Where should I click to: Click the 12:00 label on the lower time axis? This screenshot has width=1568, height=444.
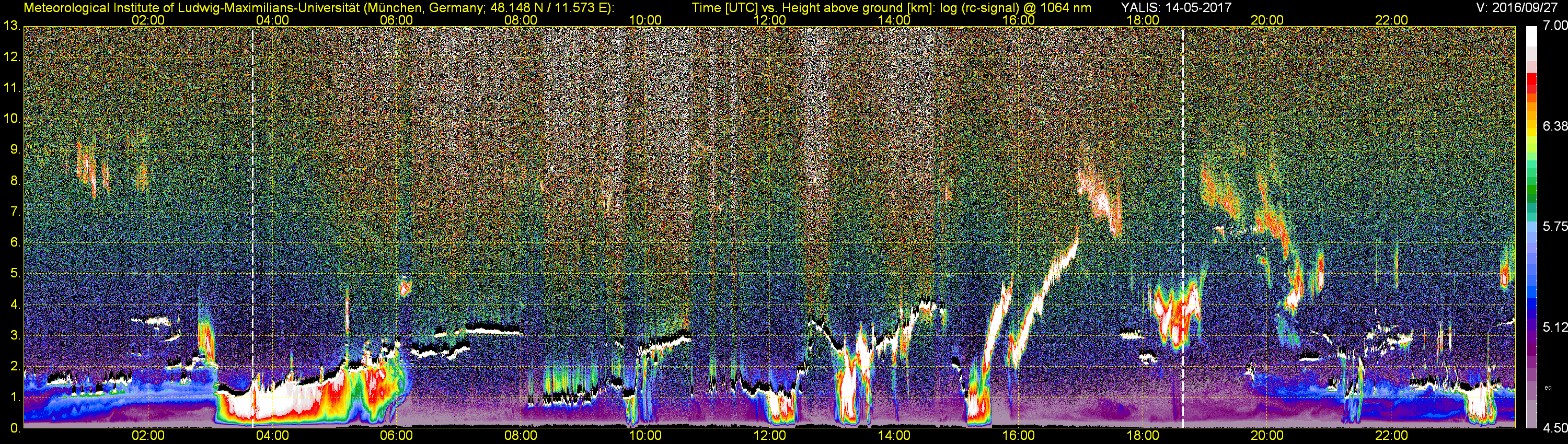(x=769, y=436)
